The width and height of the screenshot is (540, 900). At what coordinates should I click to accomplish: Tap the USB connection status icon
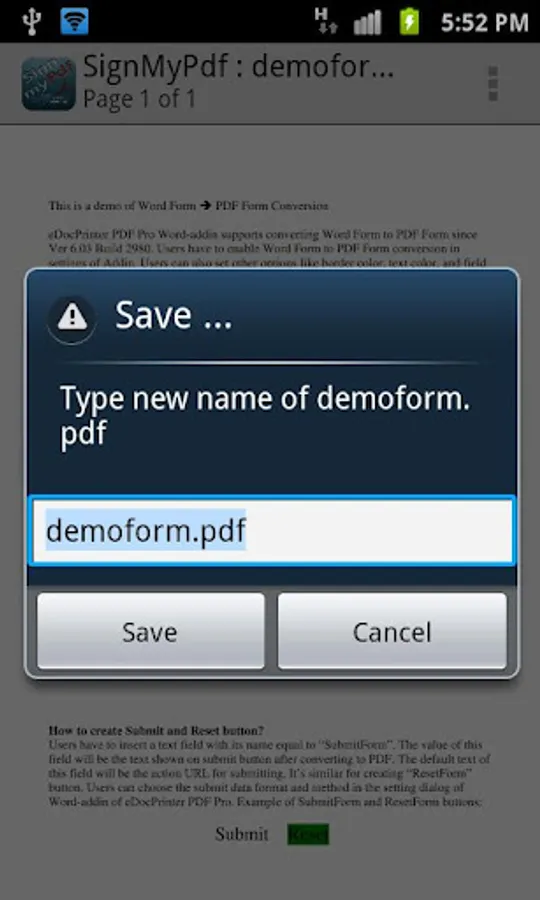[x=30, y=21]
